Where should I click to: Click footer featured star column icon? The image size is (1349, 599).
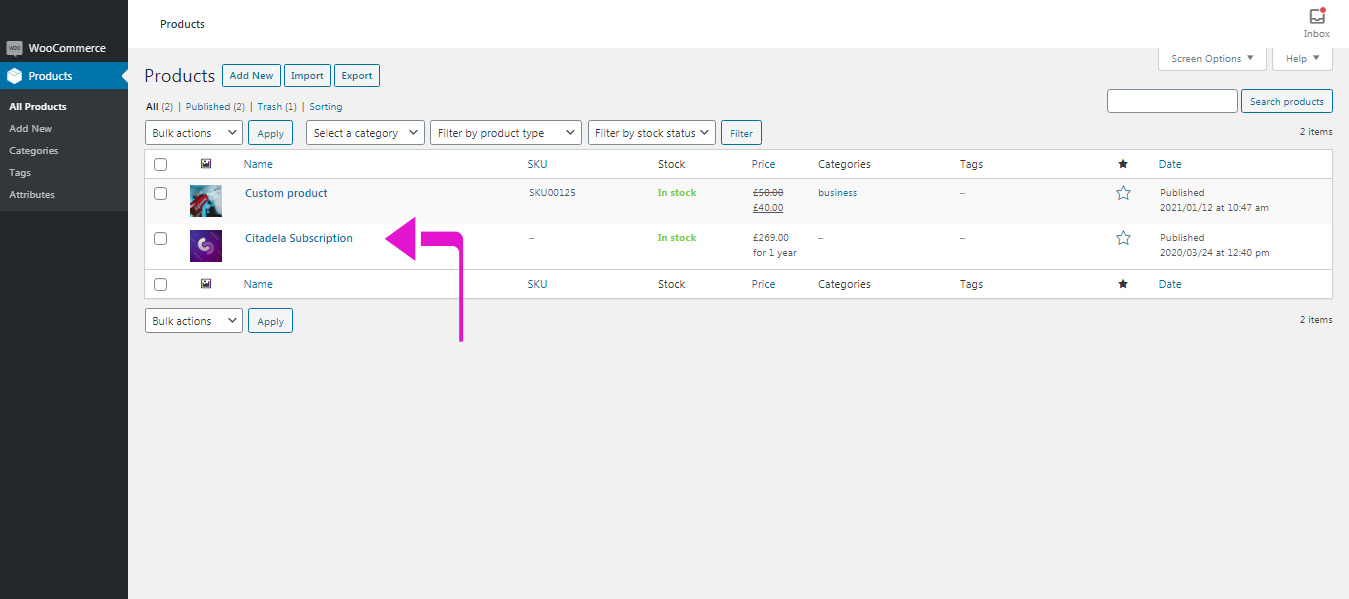(x=1123, y=284)
